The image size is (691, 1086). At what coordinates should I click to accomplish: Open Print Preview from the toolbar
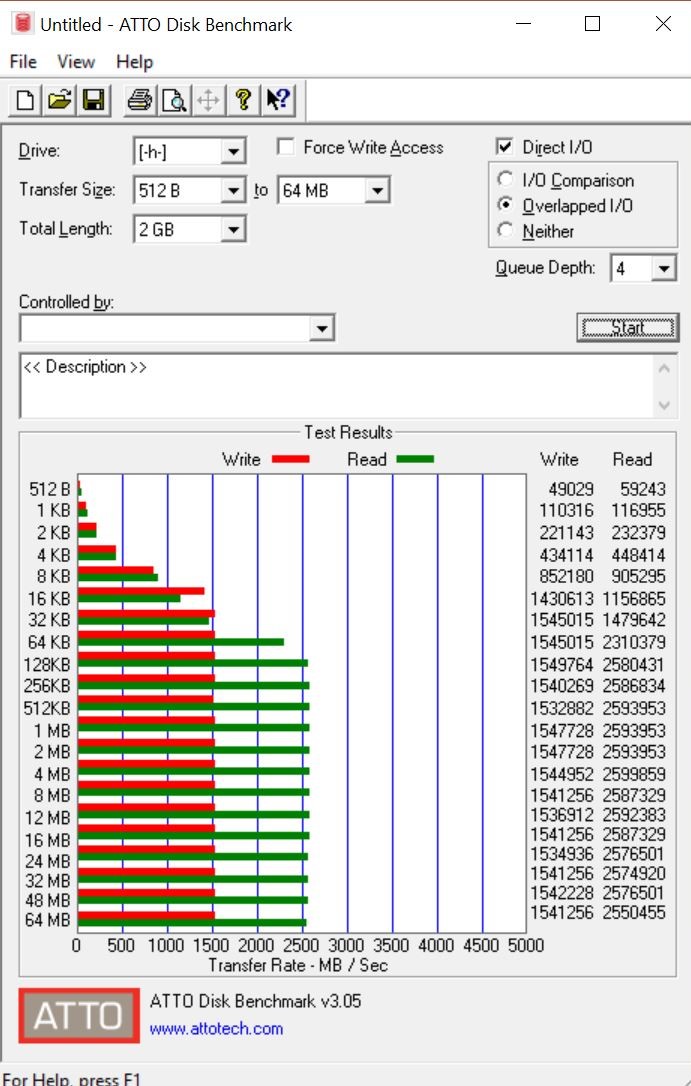[174, 100]
